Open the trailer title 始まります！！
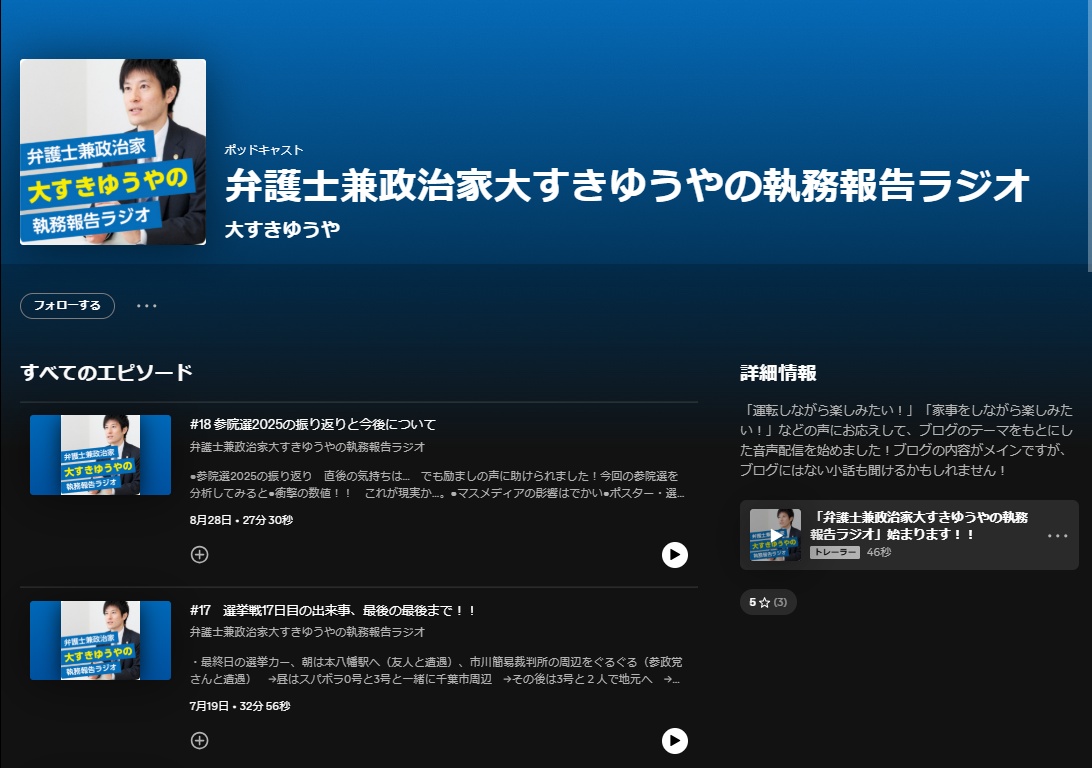The width and height of the screenshot is (1092, 768). (919, 526)
